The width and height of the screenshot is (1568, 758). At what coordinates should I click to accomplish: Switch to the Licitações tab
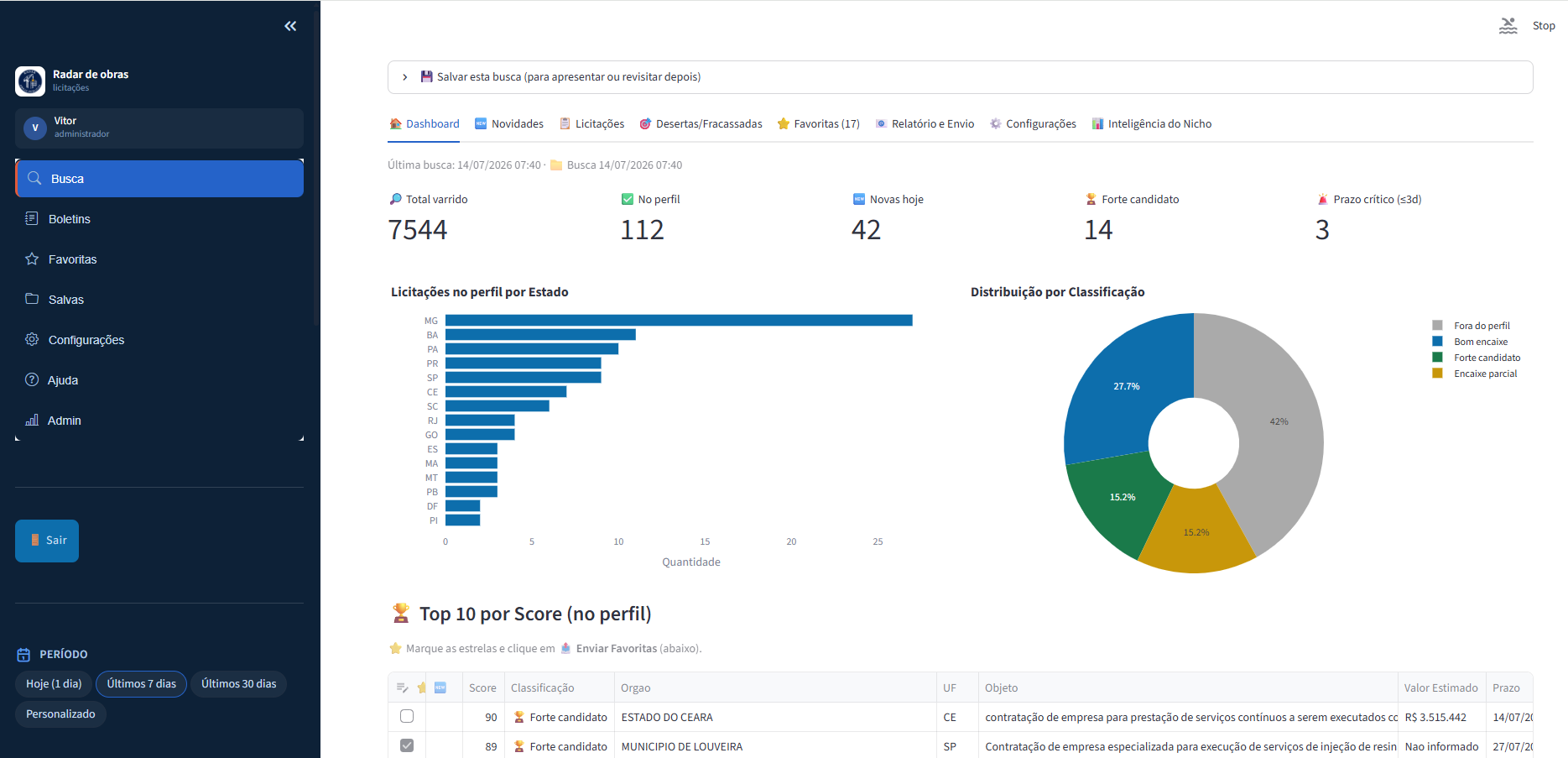point(592,123)
